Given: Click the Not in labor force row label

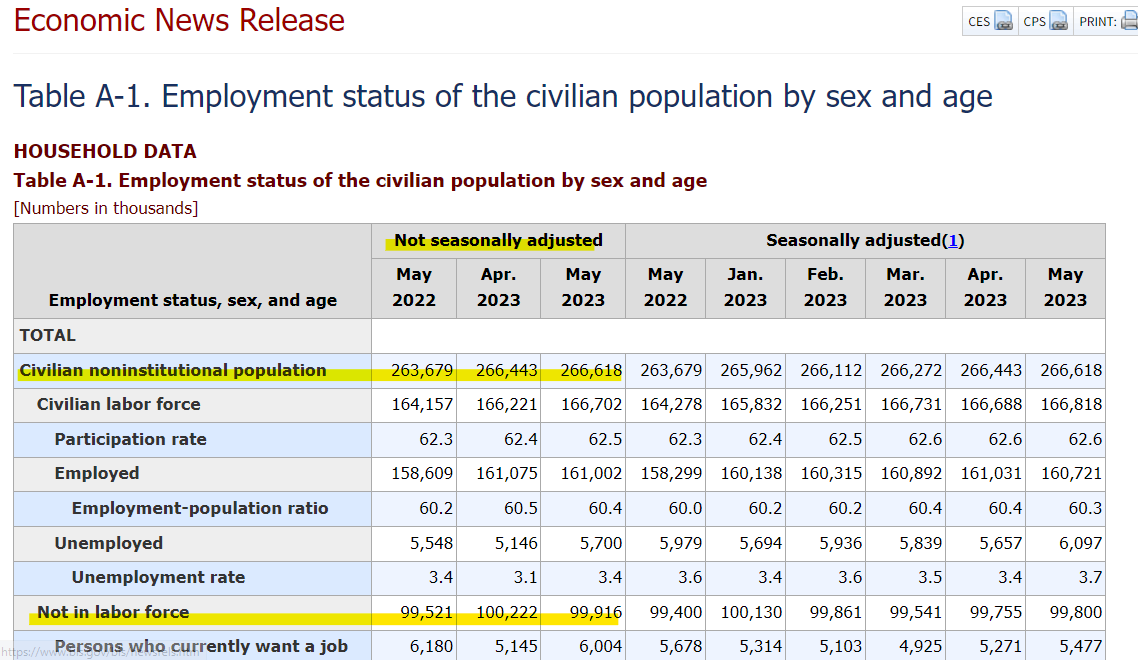Looking at the screenshot, I should pyautogui.click(x=113, y=612).
